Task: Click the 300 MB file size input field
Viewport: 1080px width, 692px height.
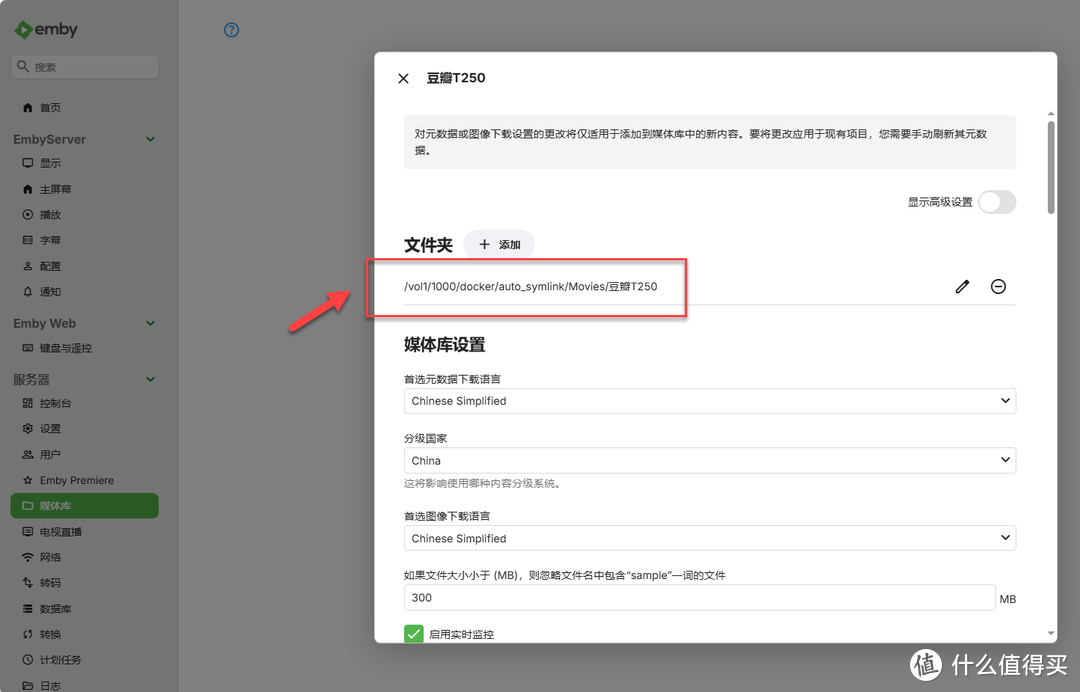Action: [x=700, y=598]
